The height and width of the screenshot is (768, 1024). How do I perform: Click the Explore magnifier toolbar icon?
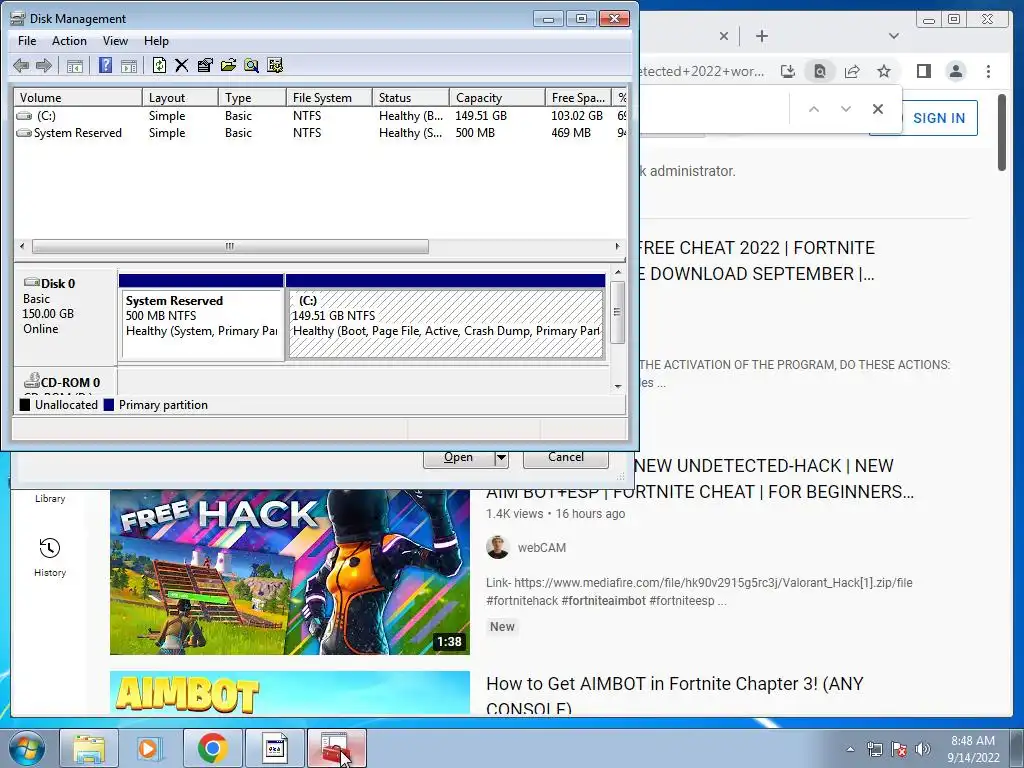click(x=251, y=65)
